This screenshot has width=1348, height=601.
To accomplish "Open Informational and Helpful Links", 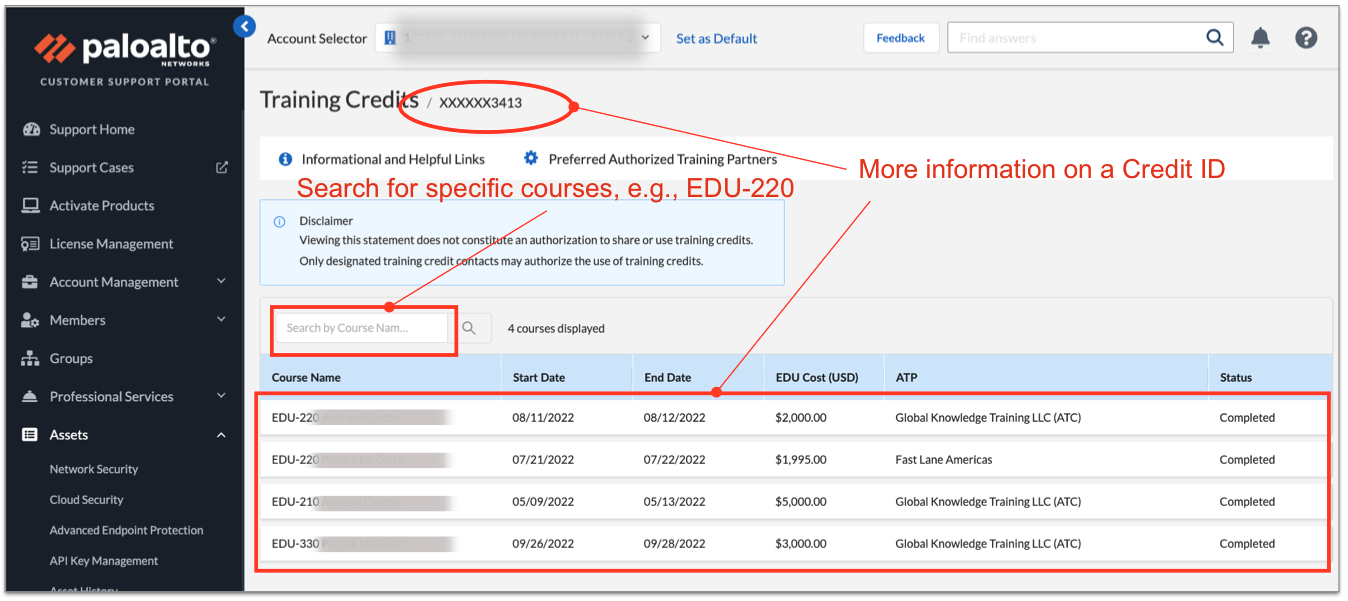I will 393,159.
